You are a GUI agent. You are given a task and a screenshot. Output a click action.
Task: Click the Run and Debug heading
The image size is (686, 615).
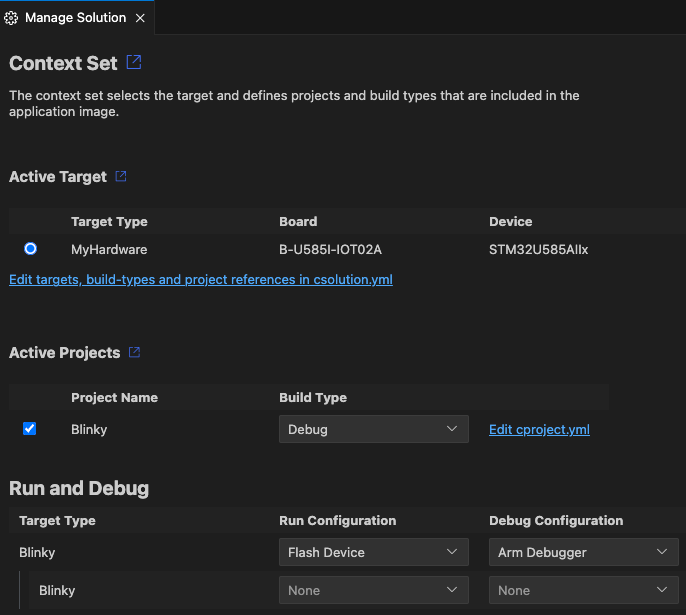pyautogui.click(x=79, y=488)
